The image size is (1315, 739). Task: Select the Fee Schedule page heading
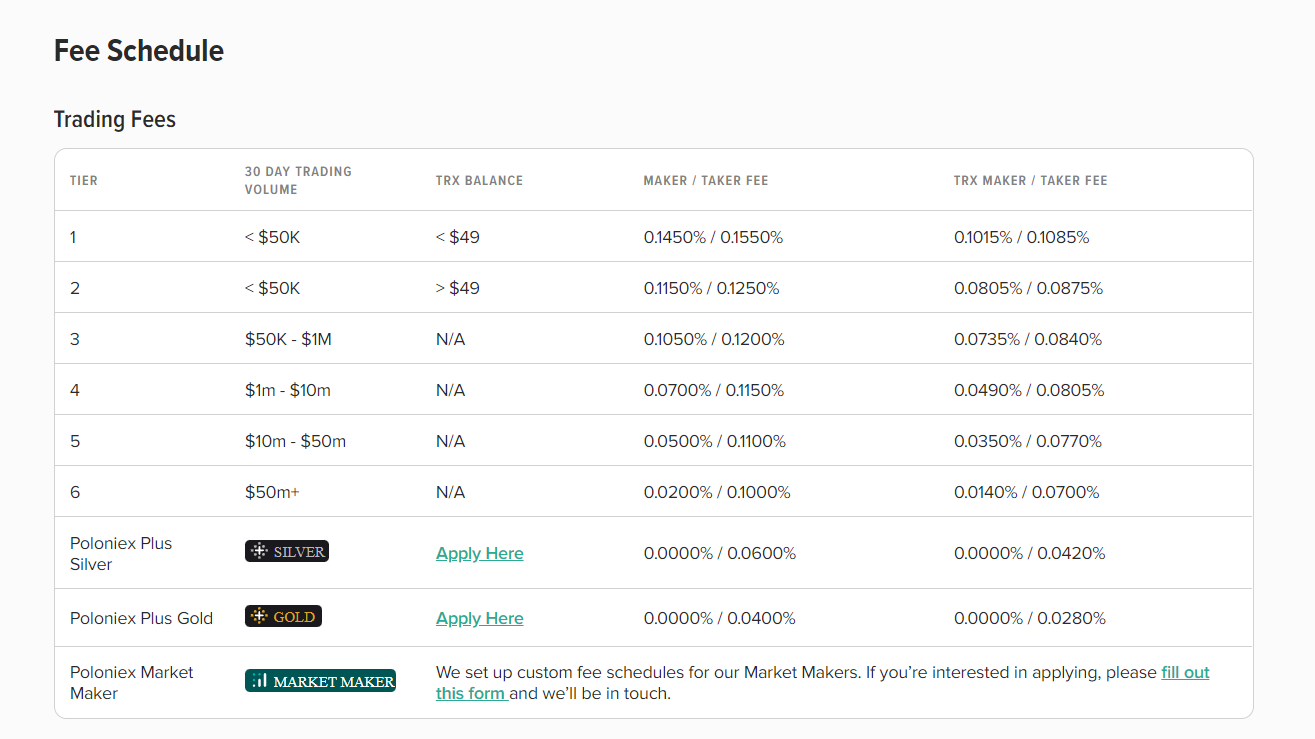[x=139, y=50]
